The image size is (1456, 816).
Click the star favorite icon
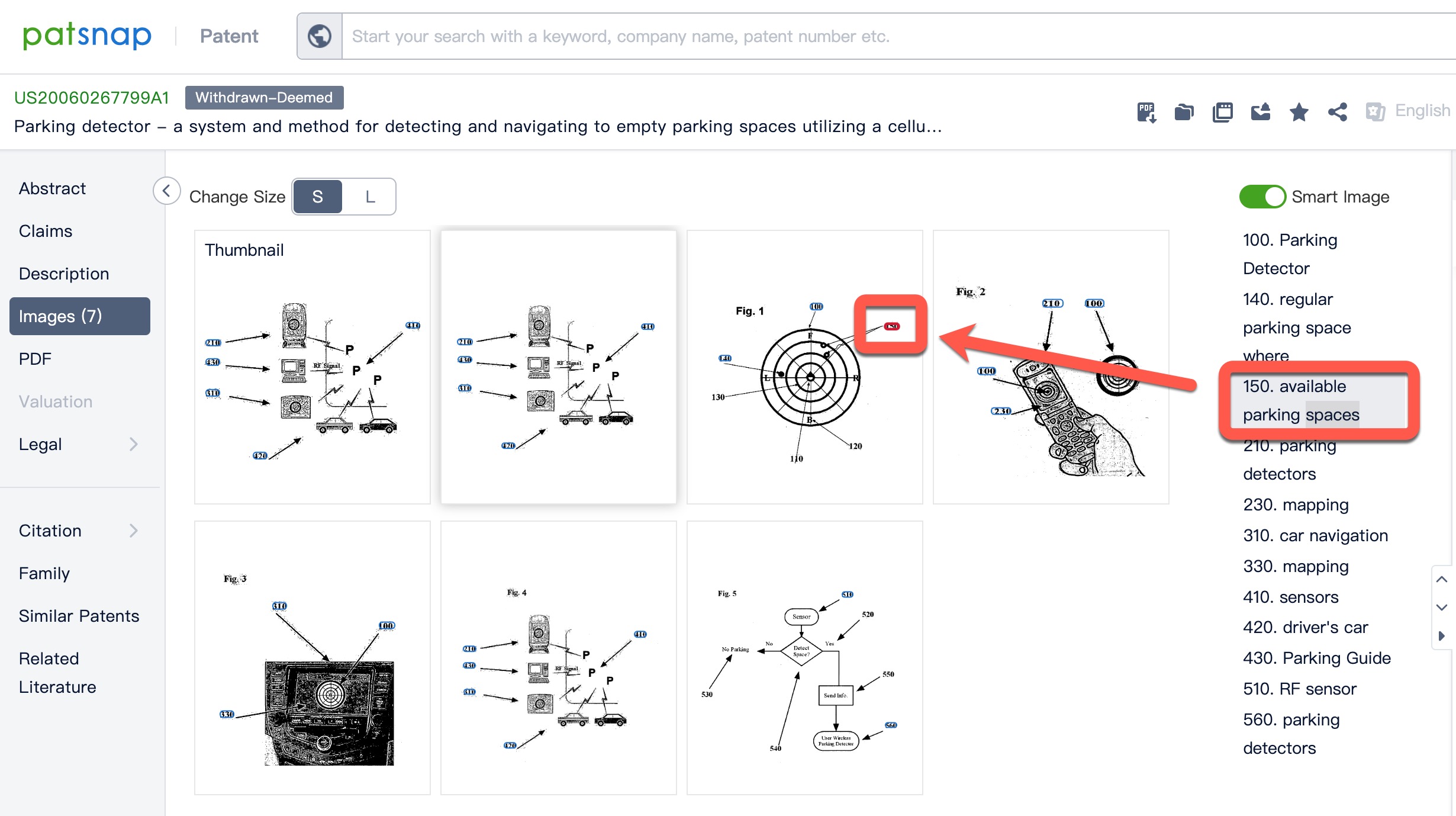pyautogui.click(x=1299, y=112)
